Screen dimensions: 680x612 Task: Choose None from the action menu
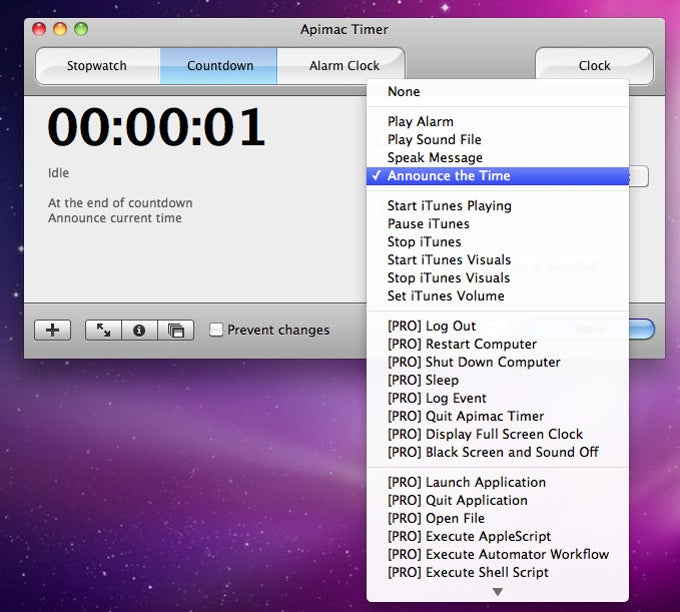tap(497, 92)
